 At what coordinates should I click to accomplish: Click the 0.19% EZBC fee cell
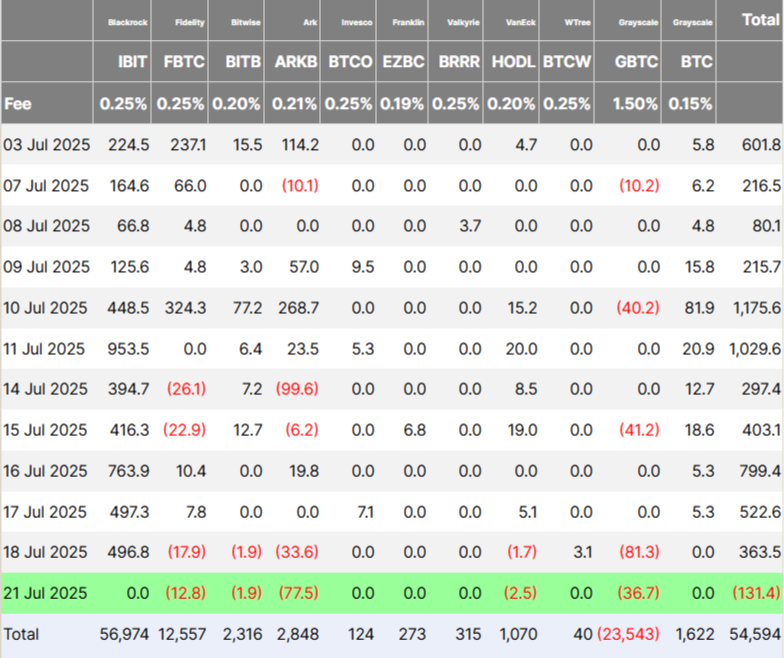point(402,104)
